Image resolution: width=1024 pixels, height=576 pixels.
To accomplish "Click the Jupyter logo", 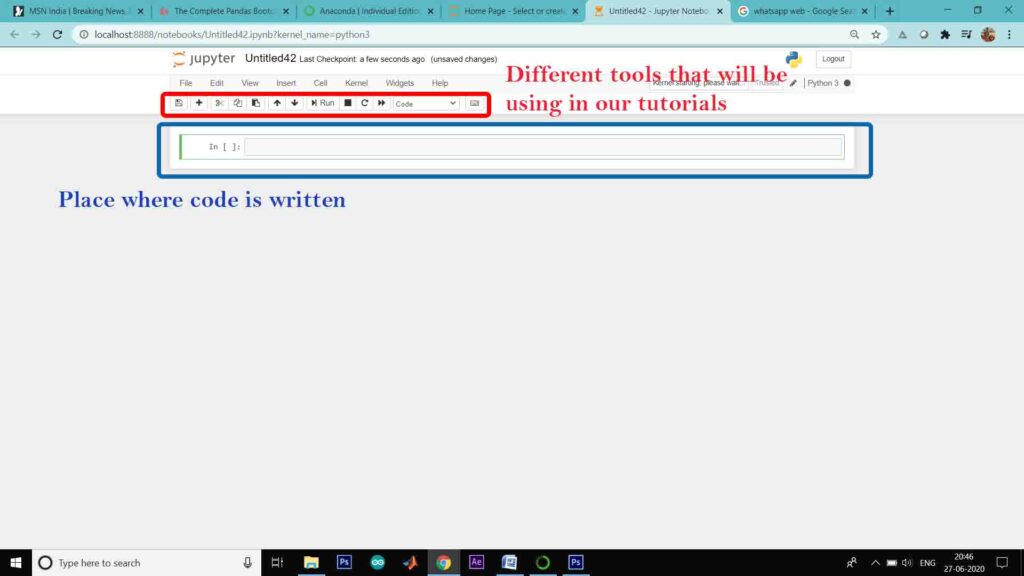I will (204, 59).
